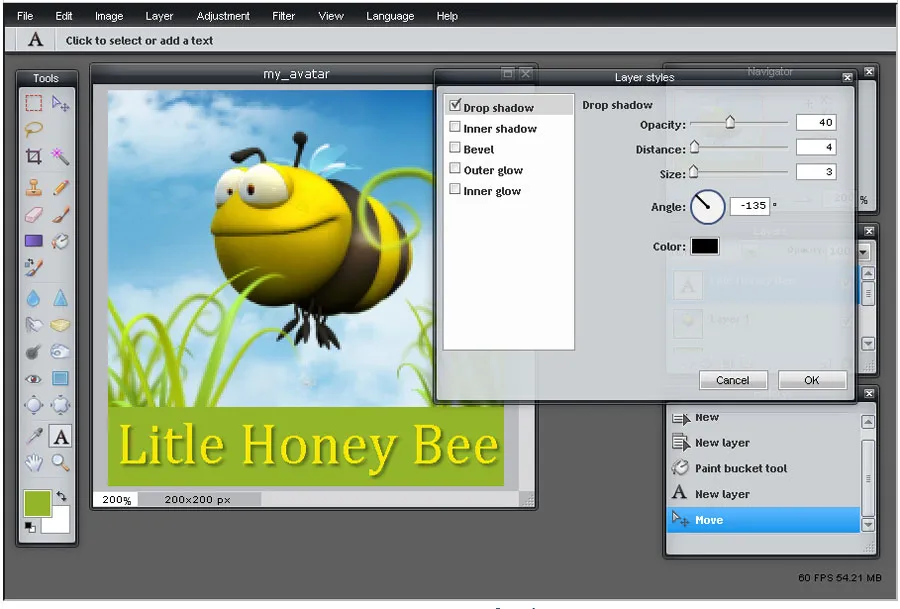The image size is (900, 609).
Task: Open the View menu
Action: [x=331, y=16]
